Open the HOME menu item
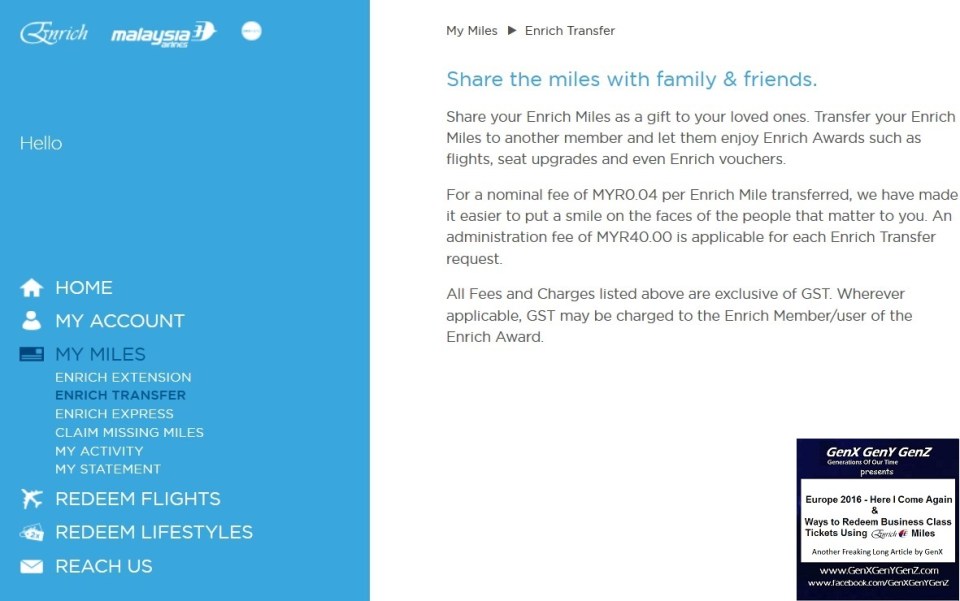The width and height of the screenshot is (960, 601). point(84,288)
